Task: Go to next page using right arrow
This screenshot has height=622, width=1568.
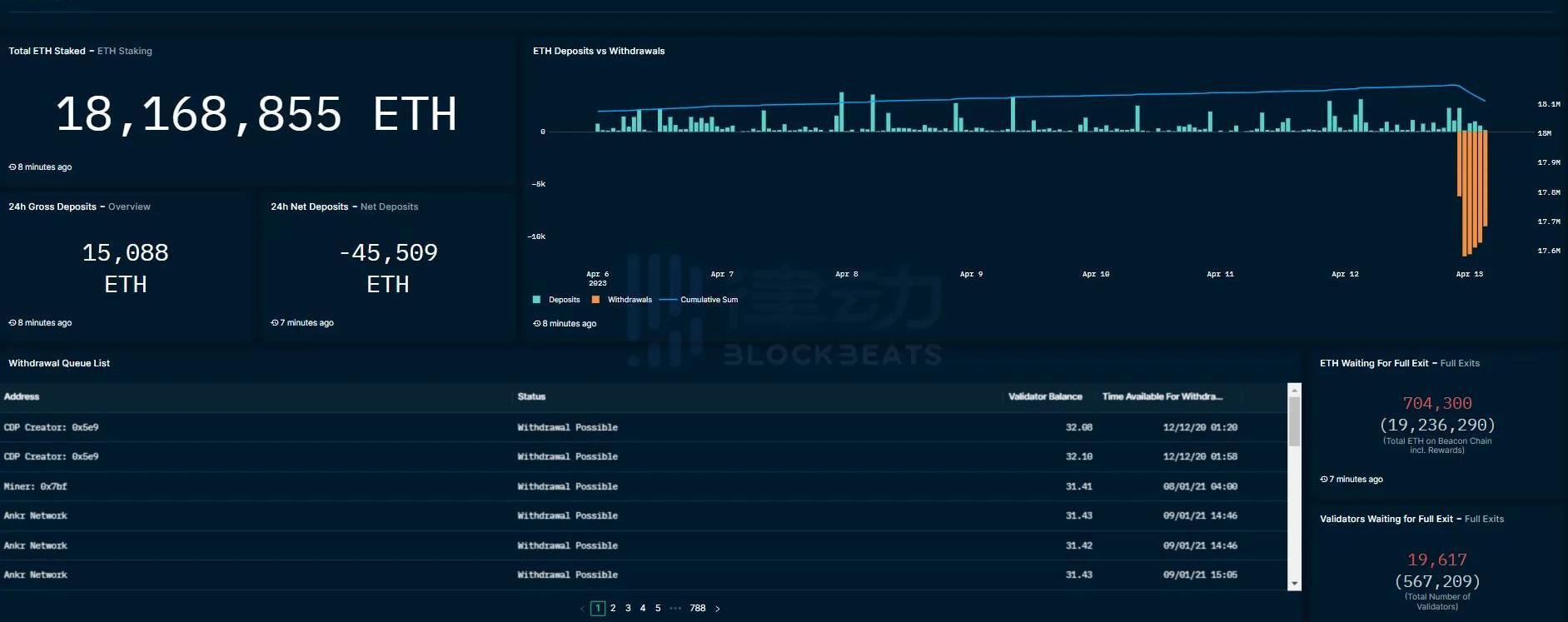Action: point(718,609)
